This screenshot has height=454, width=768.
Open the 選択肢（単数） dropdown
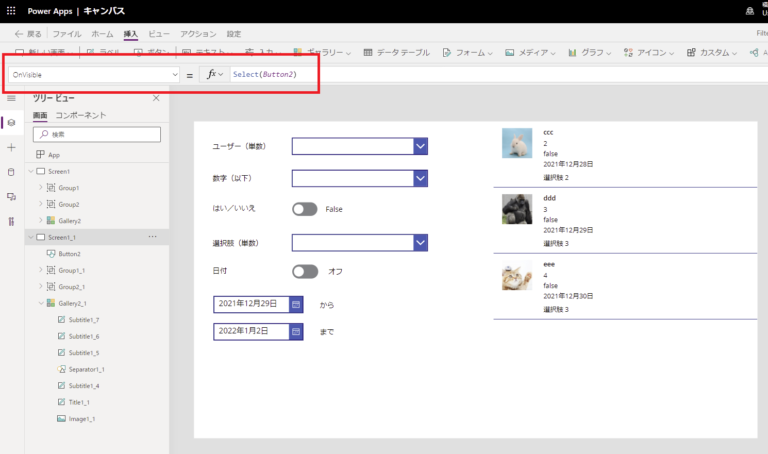[x=420, y=243]
